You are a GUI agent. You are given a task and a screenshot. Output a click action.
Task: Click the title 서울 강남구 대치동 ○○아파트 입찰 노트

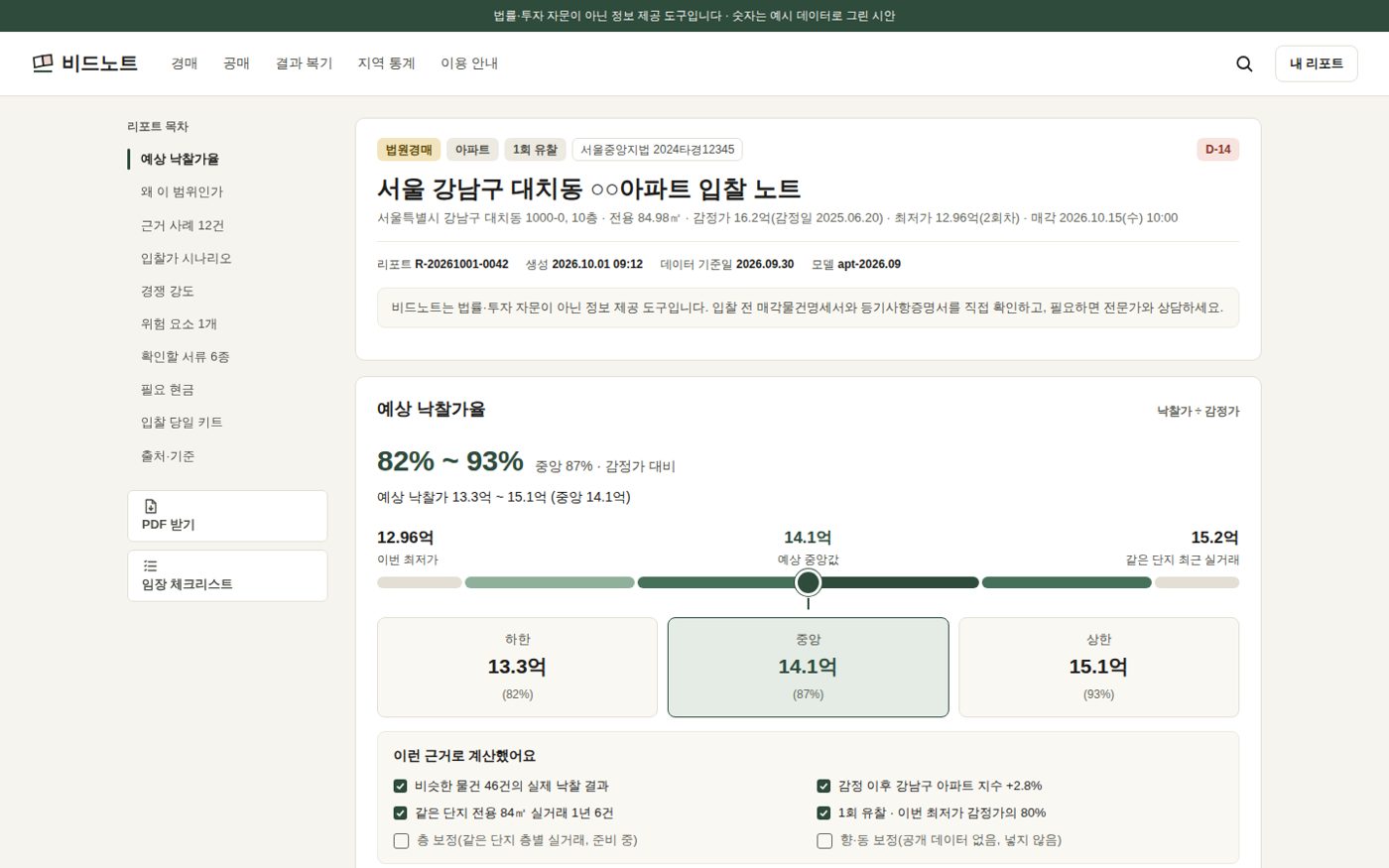tap(588, 188)
